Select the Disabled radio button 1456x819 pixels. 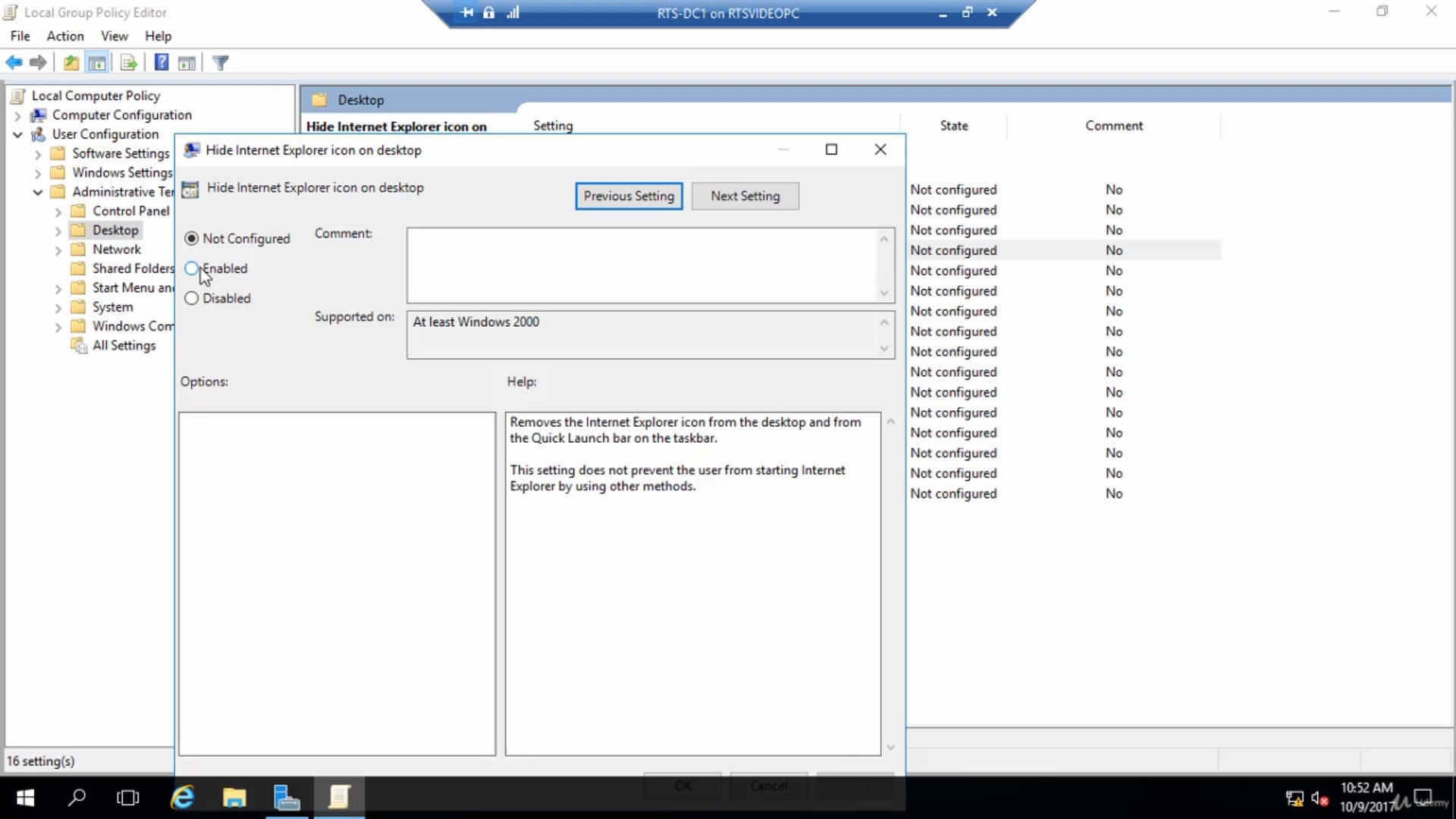(x=192, y=299)
